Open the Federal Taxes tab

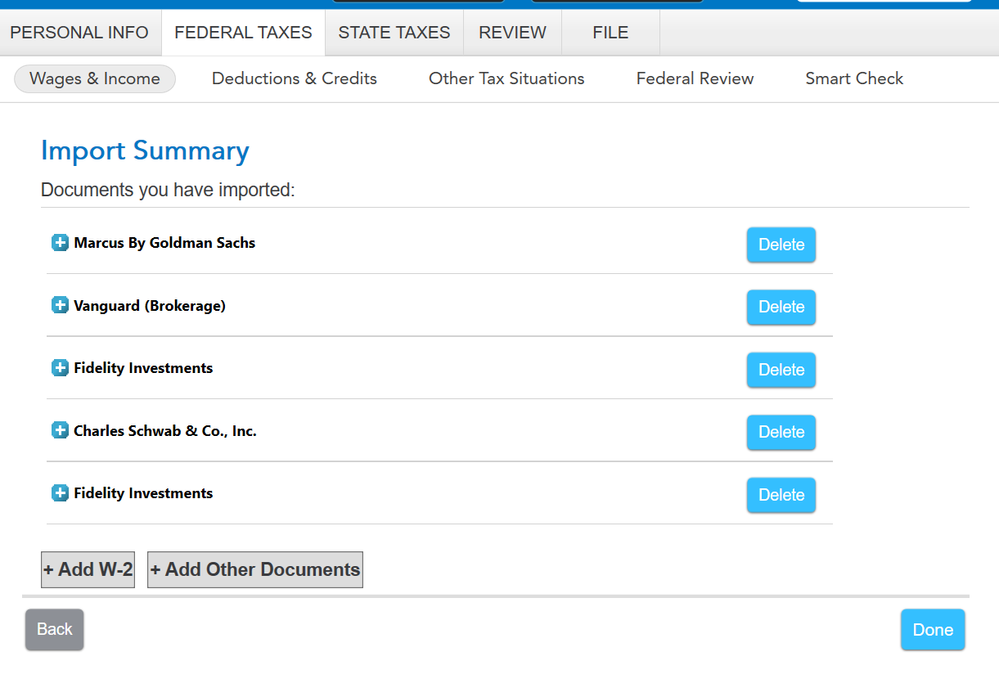click(x=243, y=32)
